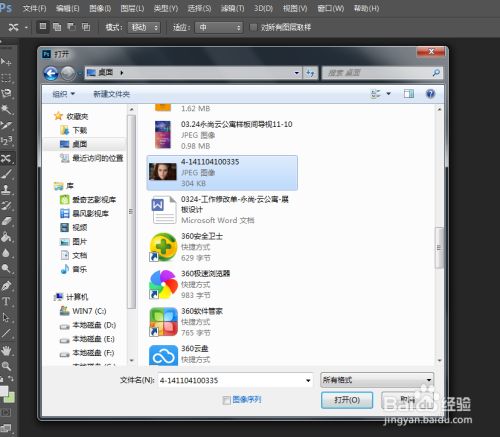Click the search Desktop field
500x437 pixels.
pyautogui.click(x=382, y=73)
